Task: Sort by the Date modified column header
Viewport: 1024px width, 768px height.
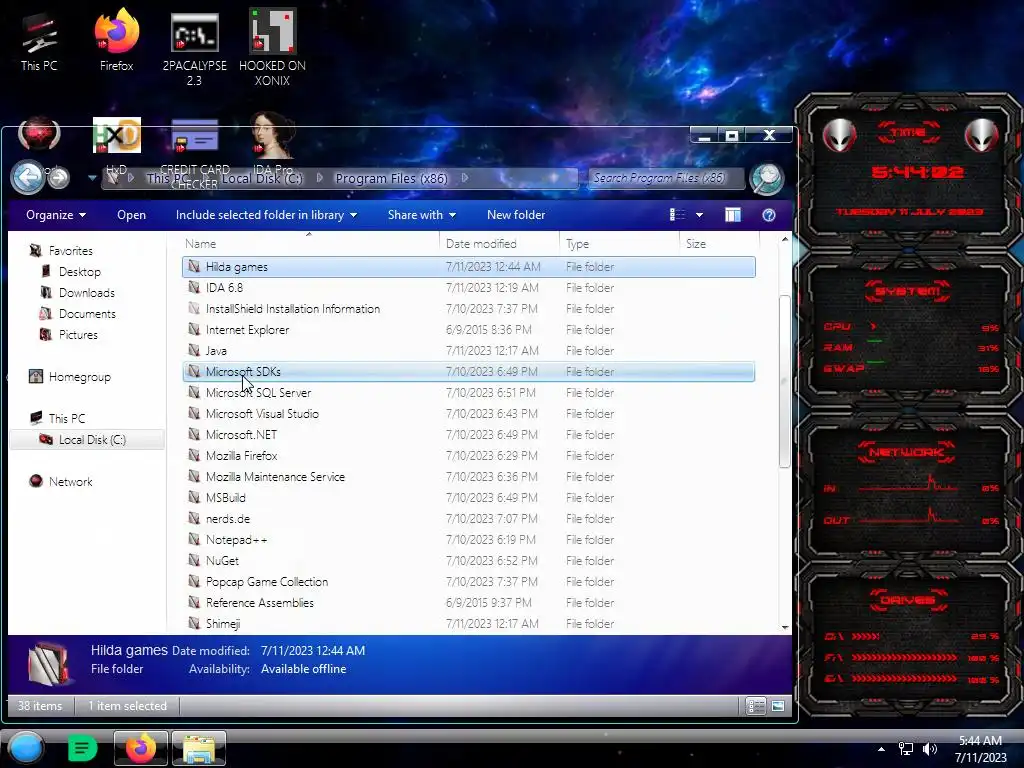Action: tap(500, 244)
